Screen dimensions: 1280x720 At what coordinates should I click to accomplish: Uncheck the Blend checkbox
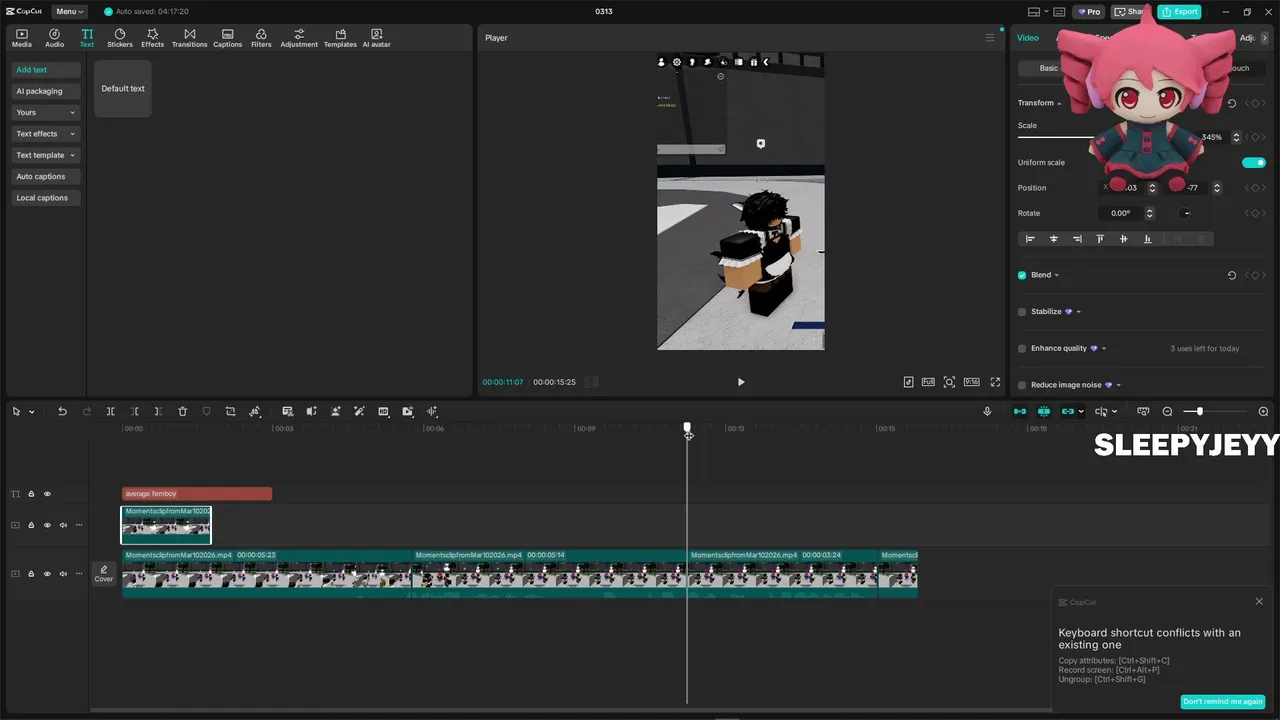(x=1022, y=275)
